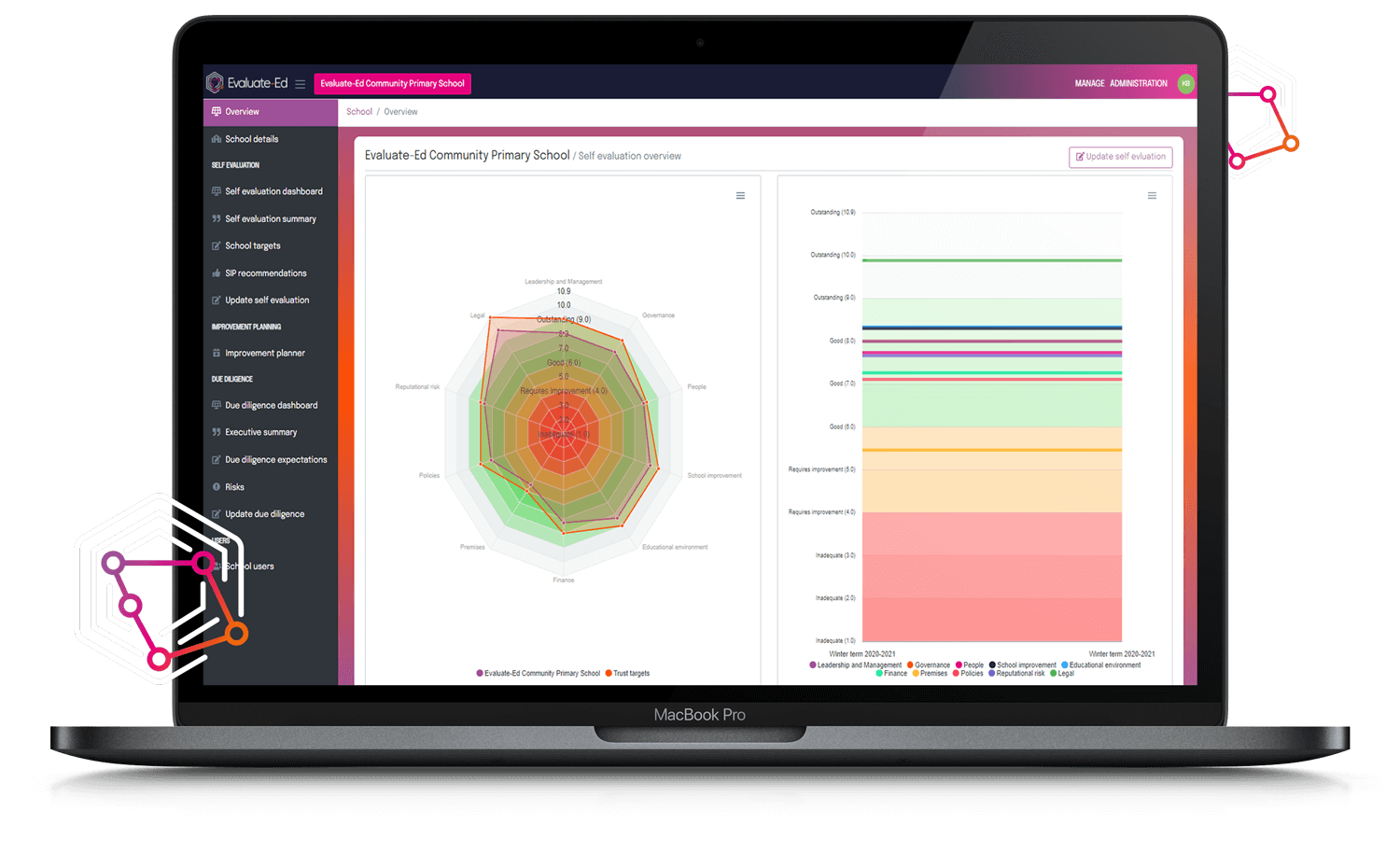Click the Risks info icon in sidebar
This screenshot has width=1400, height=853.
[217, 487]
